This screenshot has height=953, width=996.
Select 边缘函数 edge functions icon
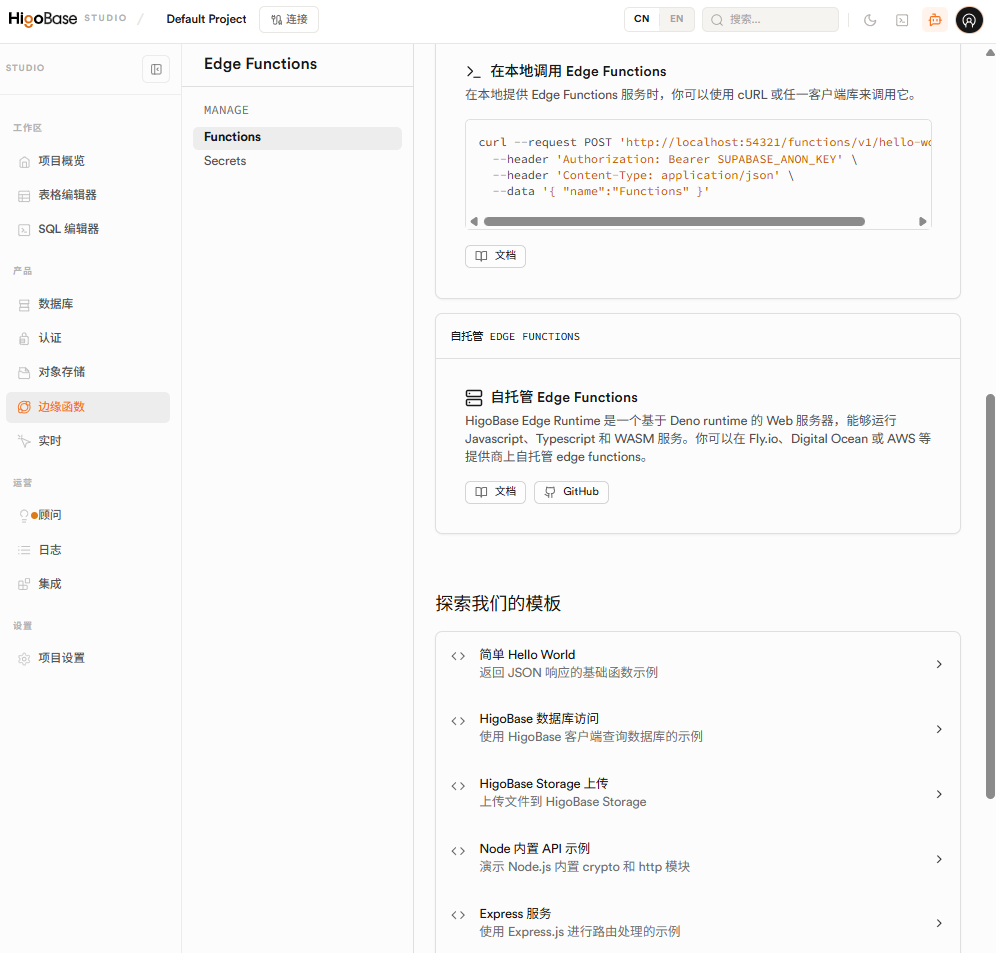point(24,407)
